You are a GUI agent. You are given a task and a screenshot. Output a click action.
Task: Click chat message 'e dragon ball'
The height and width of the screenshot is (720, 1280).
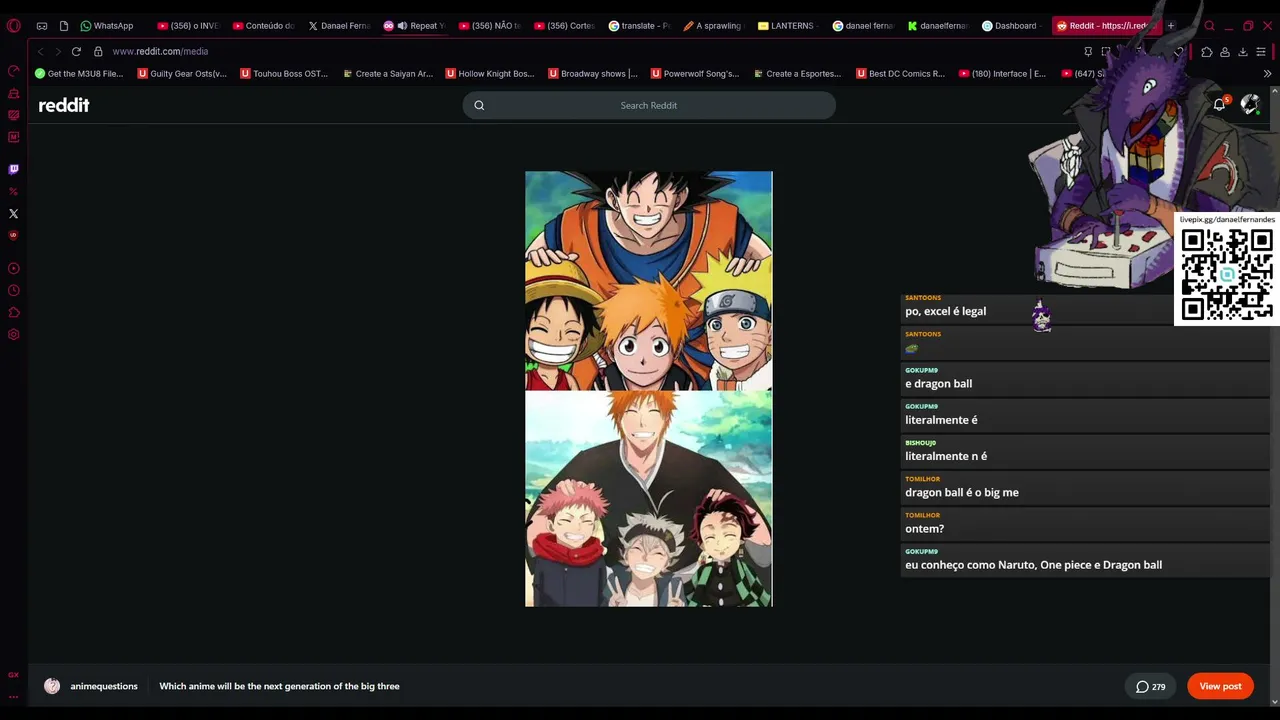[938, 384]
